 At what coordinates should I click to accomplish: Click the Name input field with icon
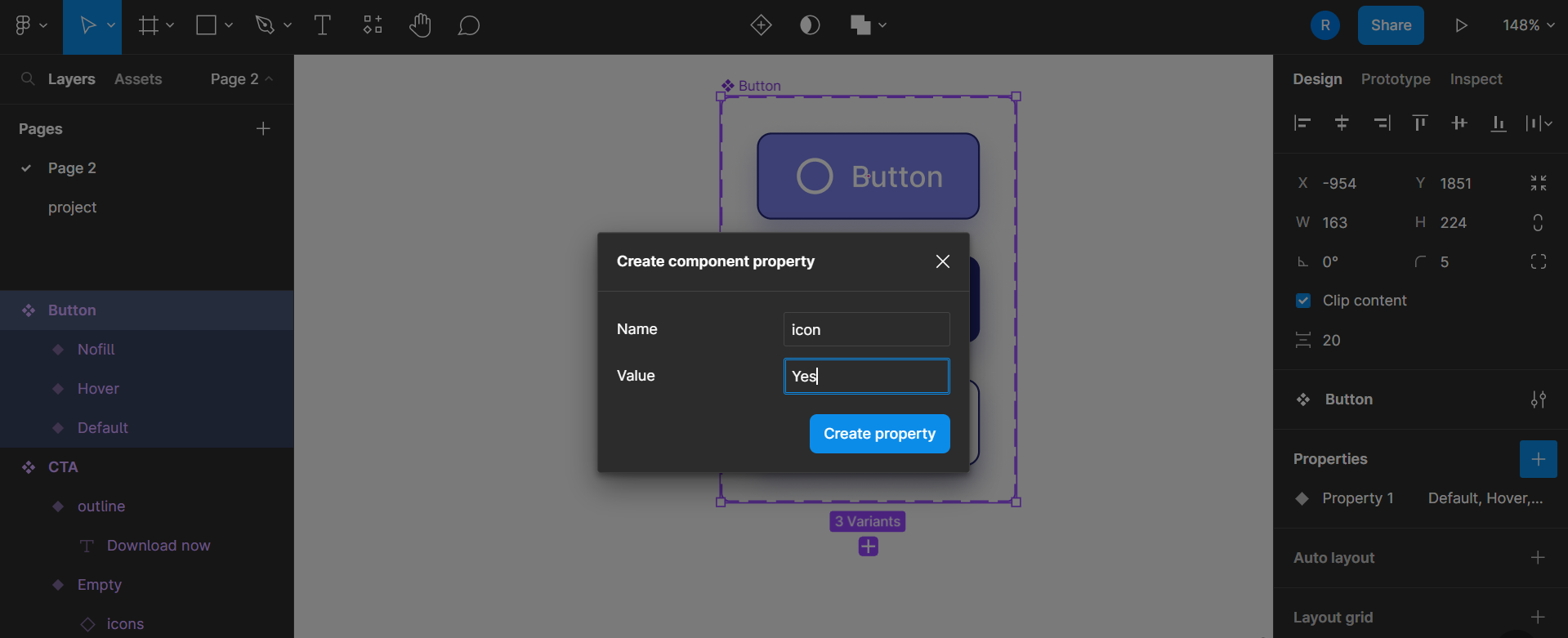[x=866, y=329]
